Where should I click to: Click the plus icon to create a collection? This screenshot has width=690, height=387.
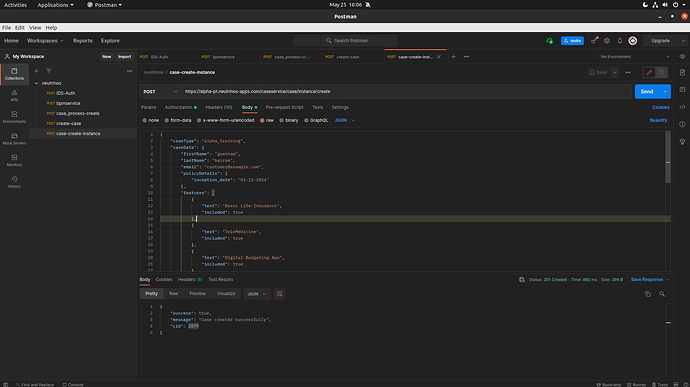37,71
